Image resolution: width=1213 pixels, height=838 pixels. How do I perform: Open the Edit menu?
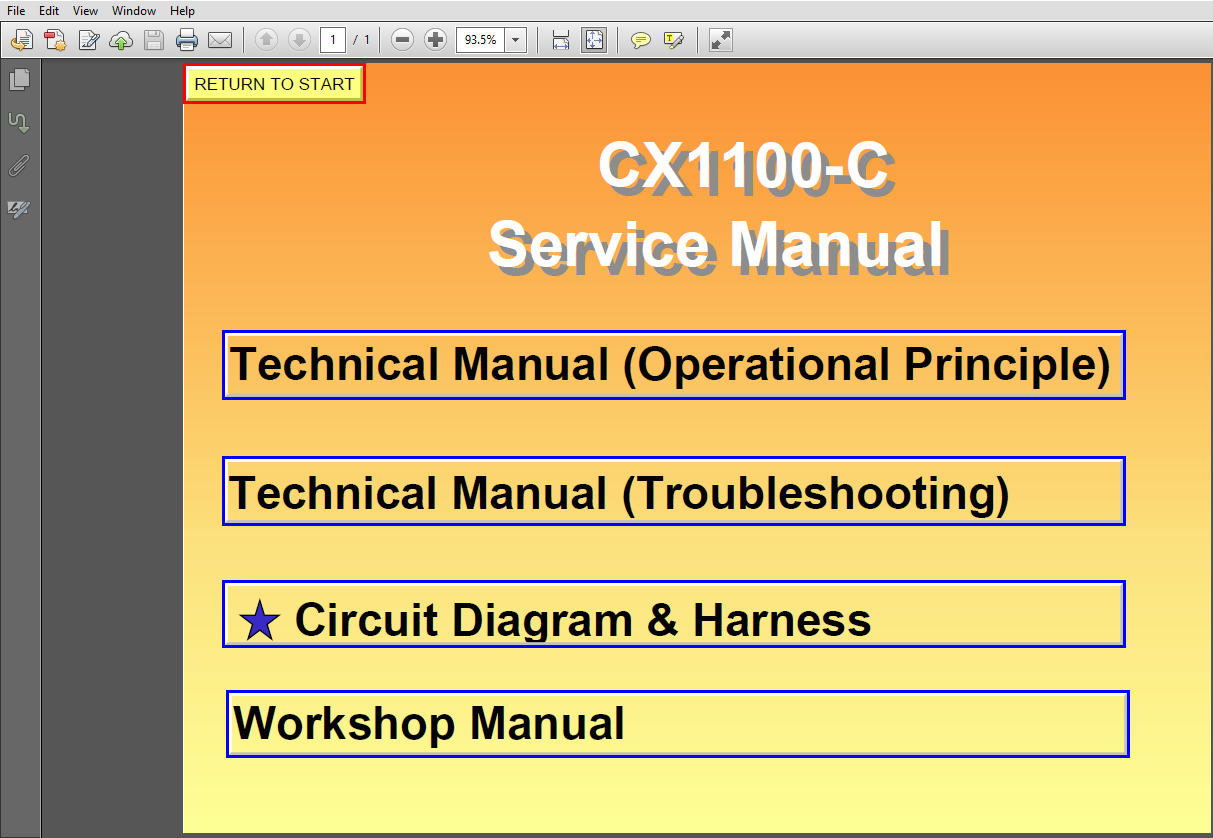click(49, 11)
